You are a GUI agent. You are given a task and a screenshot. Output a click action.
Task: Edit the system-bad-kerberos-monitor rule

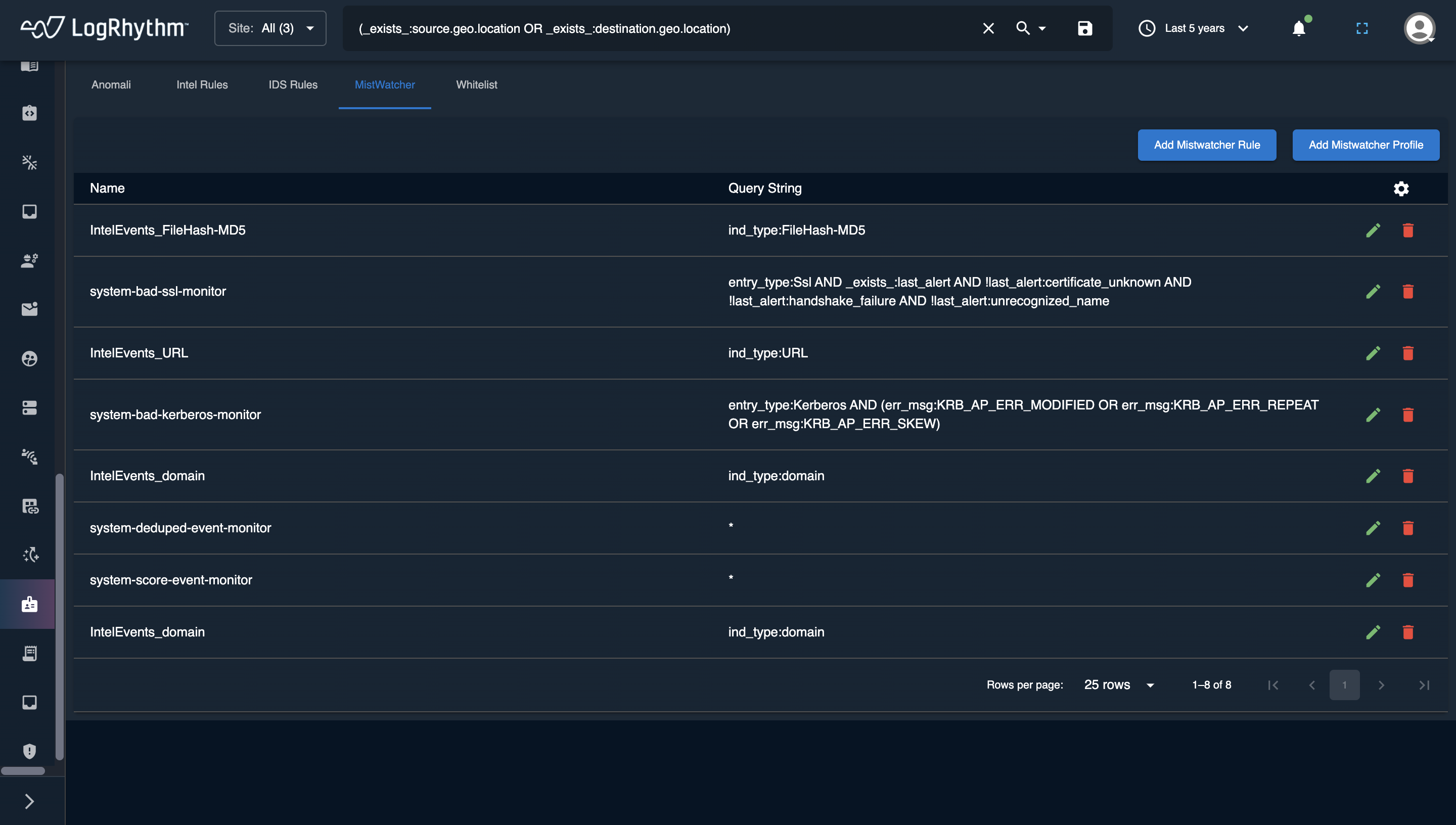[1373, 414]
